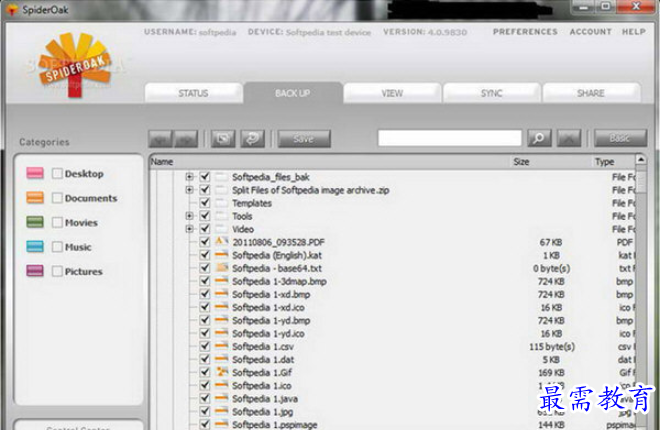The height and width of the screenshot is (430, 661).
Task: Click the file icon of Softpedia 1.dat
Action: click(x=222, y=359)
